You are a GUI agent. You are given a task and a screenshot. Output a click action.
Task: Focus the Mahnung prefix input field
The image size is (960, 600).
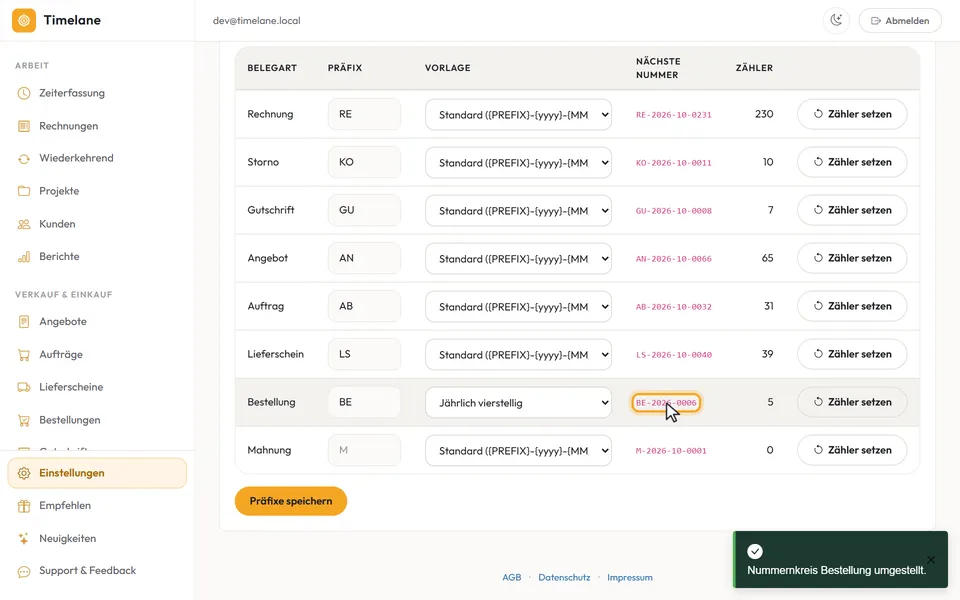tap(364, 450)
